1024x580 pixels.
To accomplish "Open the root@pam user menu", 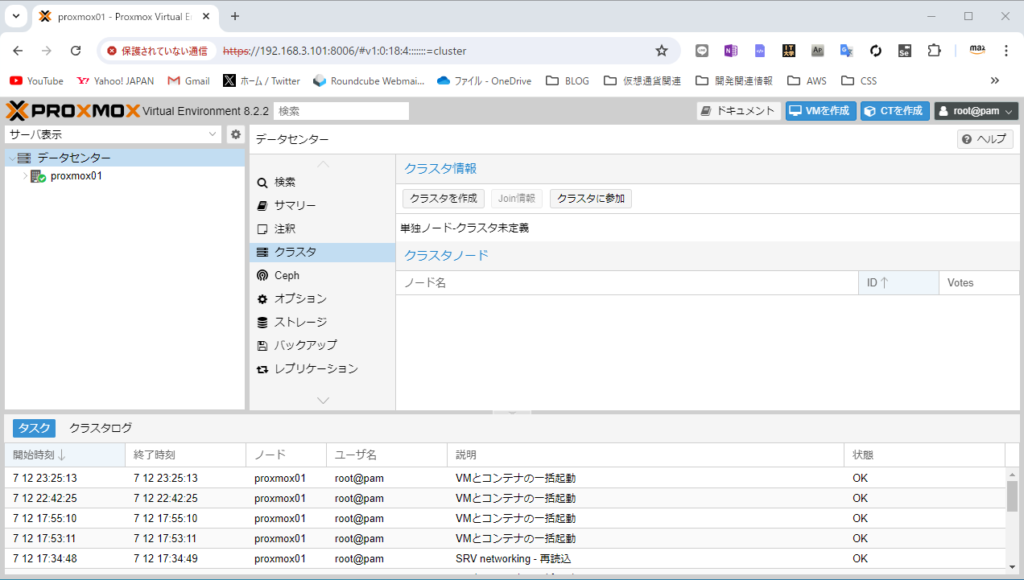I will click(x=976, y=111).
